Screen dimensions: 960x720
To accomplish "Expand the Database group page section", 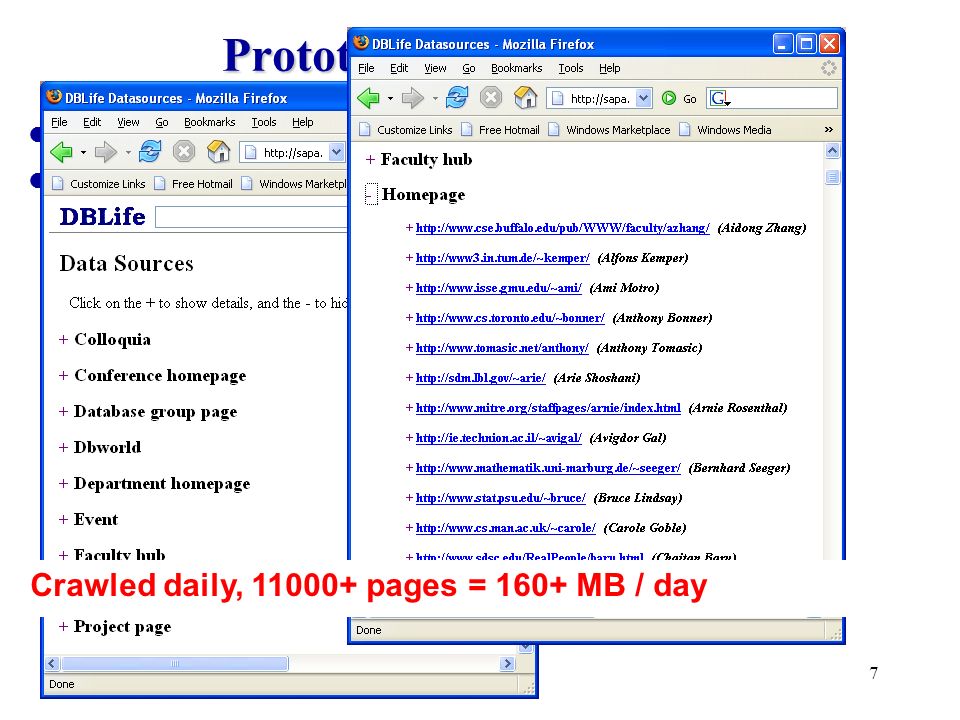I will tap(63, 412).
